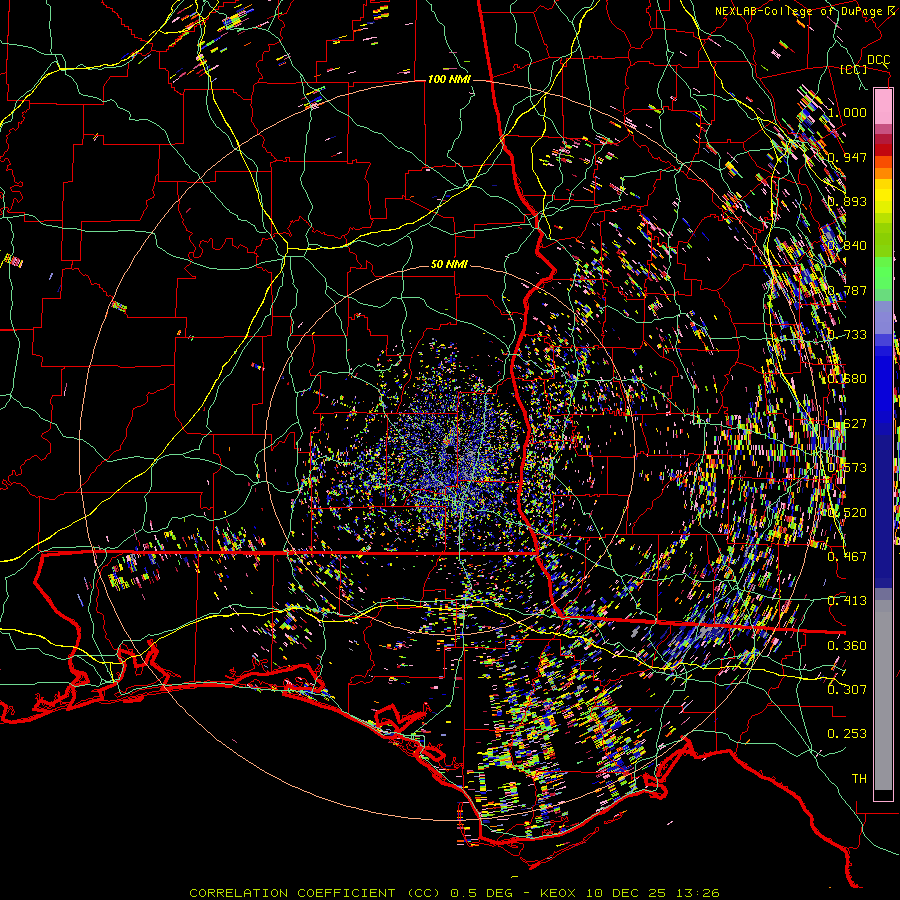Viewport: 900px width, 900px height.
Task: Click the pink segment of the color bar
Action: [883, 106]
